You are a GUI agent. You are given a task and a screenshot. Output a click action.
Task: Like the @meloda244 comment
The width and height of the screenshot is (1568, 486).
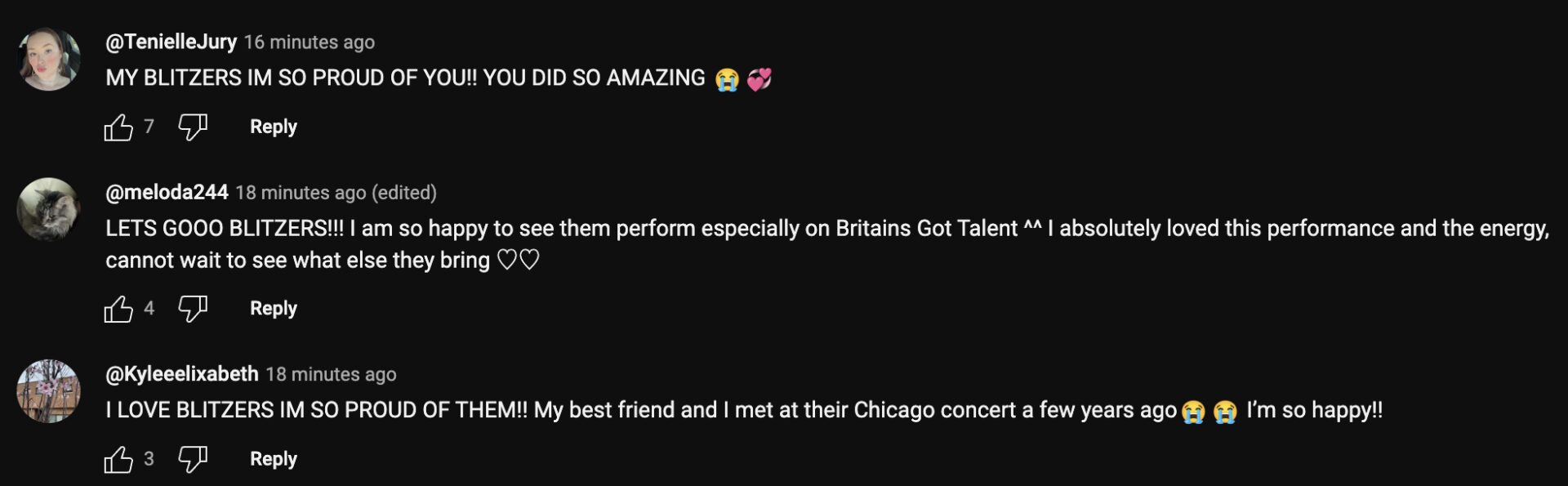coord(118,309)
